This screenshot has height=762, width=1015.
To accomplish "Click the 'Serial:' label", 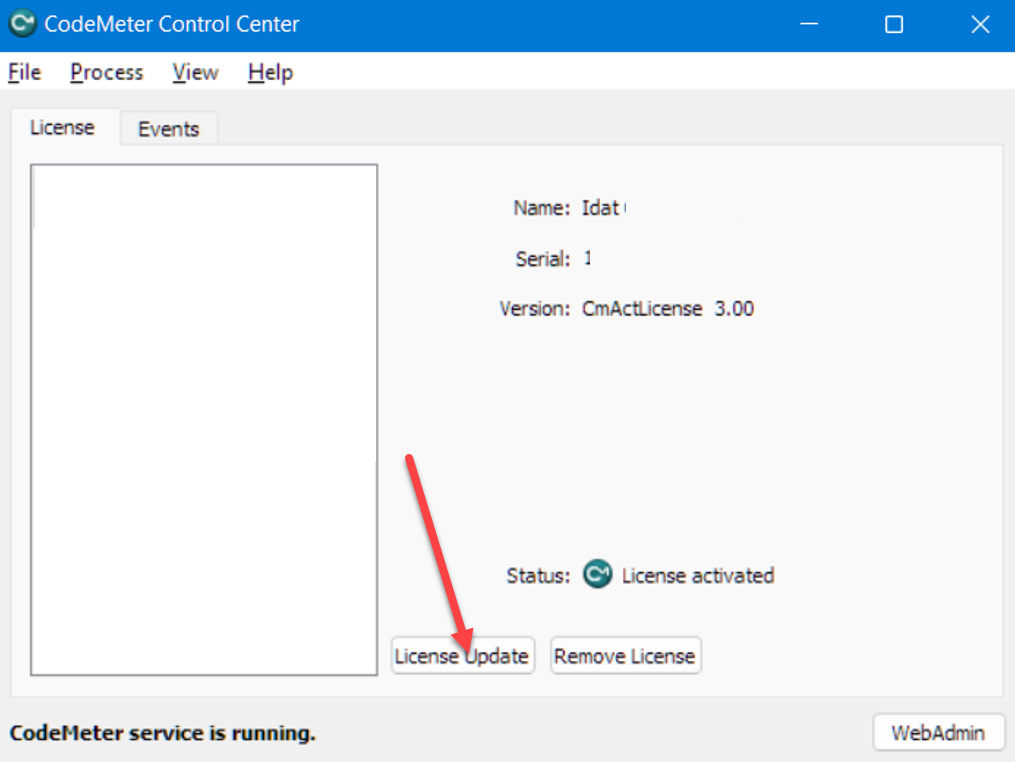I will click(x=542, y=259).
